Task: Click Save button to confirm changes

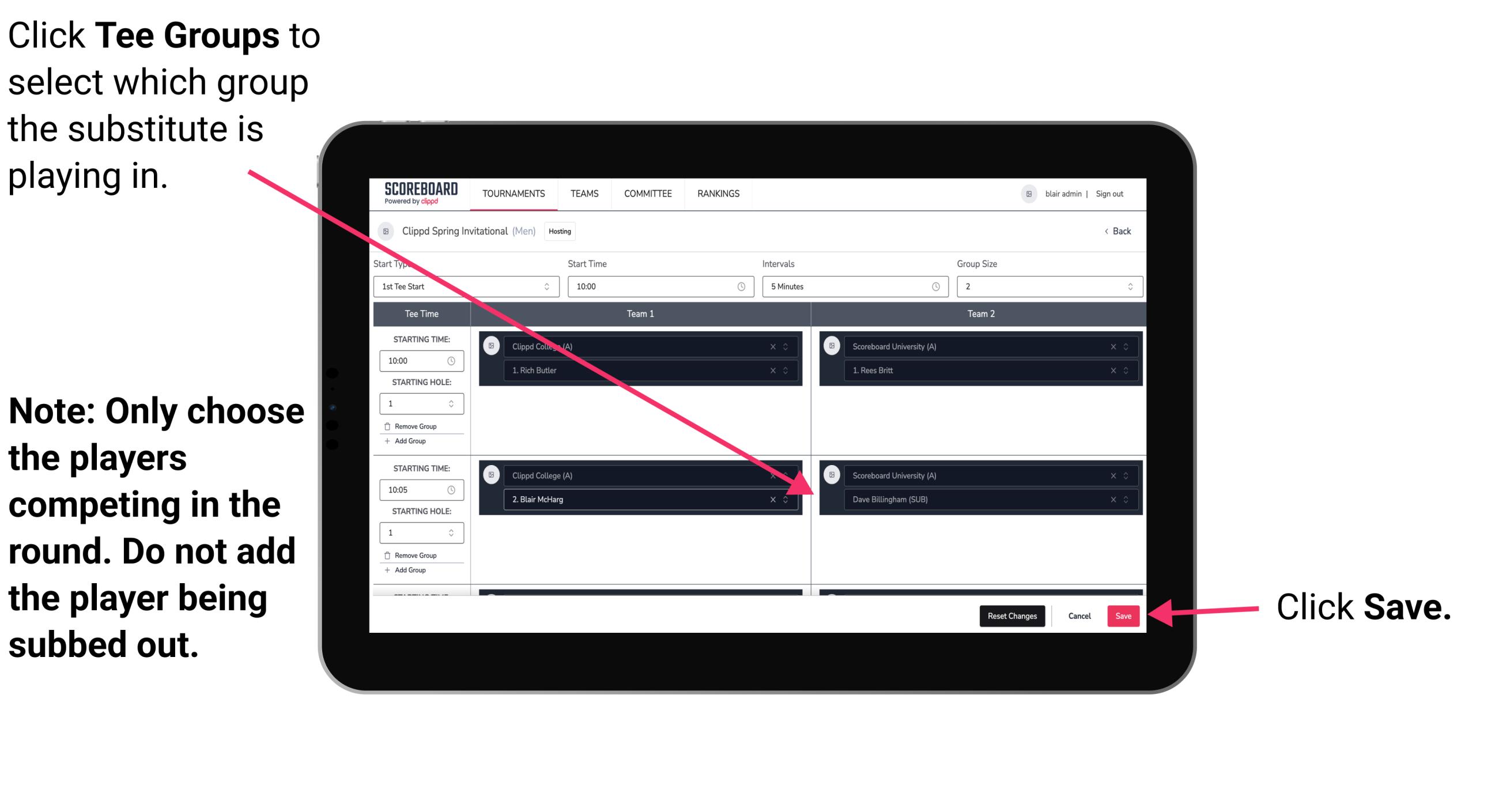Action: pyautogui.click(x=1123, y=615)
